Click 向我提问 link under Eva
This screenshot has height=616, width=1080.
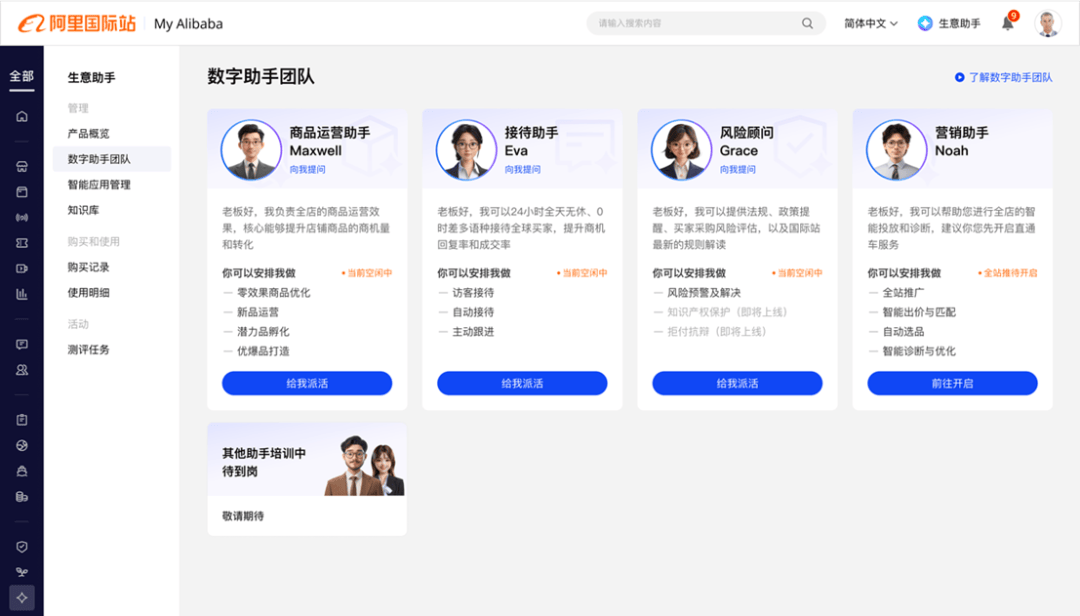tap(524, 170)
